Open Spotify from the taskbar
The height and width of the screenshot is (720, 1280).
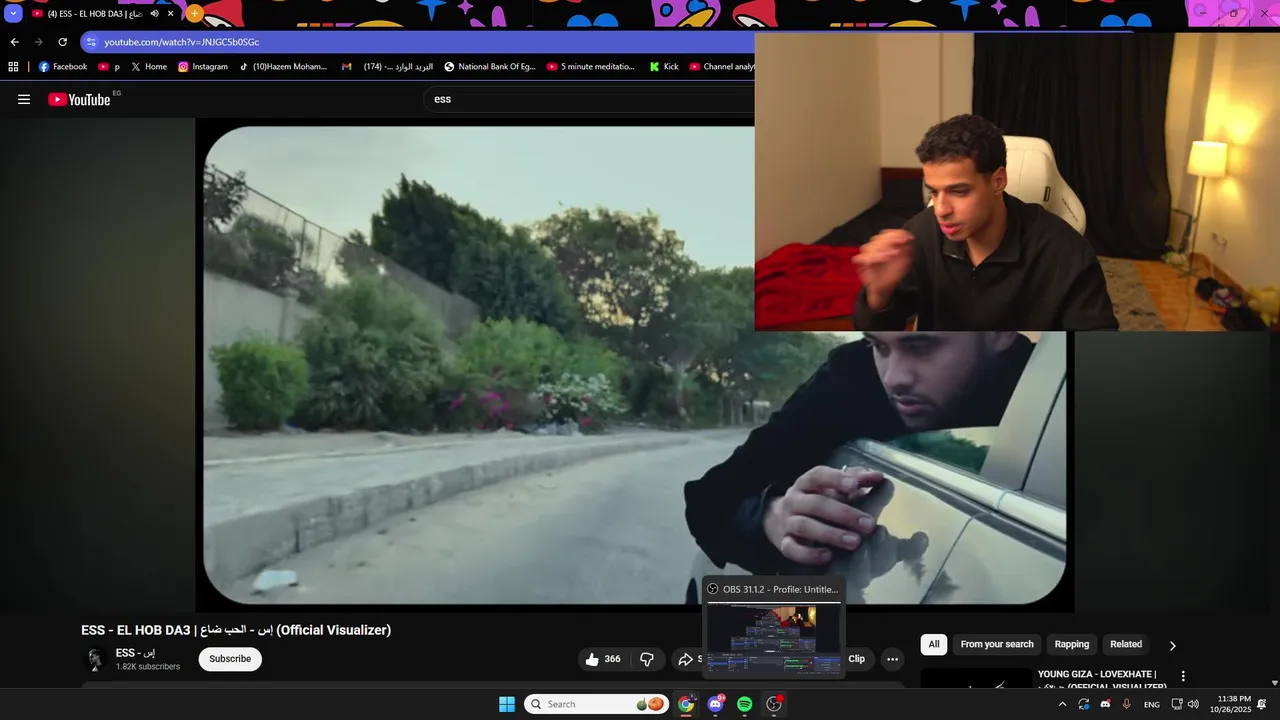point(744,704)
